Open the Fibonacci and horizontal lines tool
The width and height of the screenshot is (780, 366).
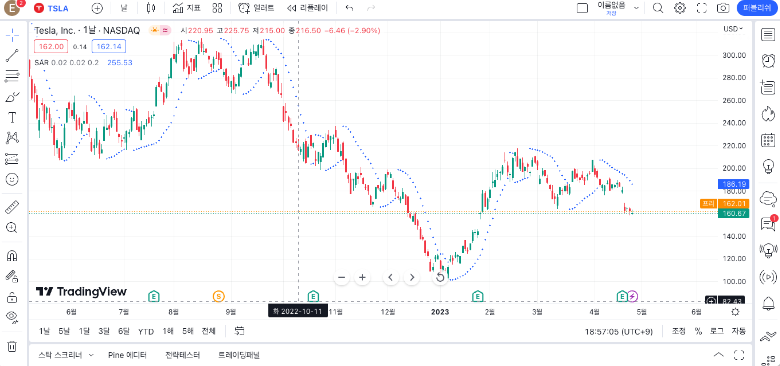click(x=12, y=76)
